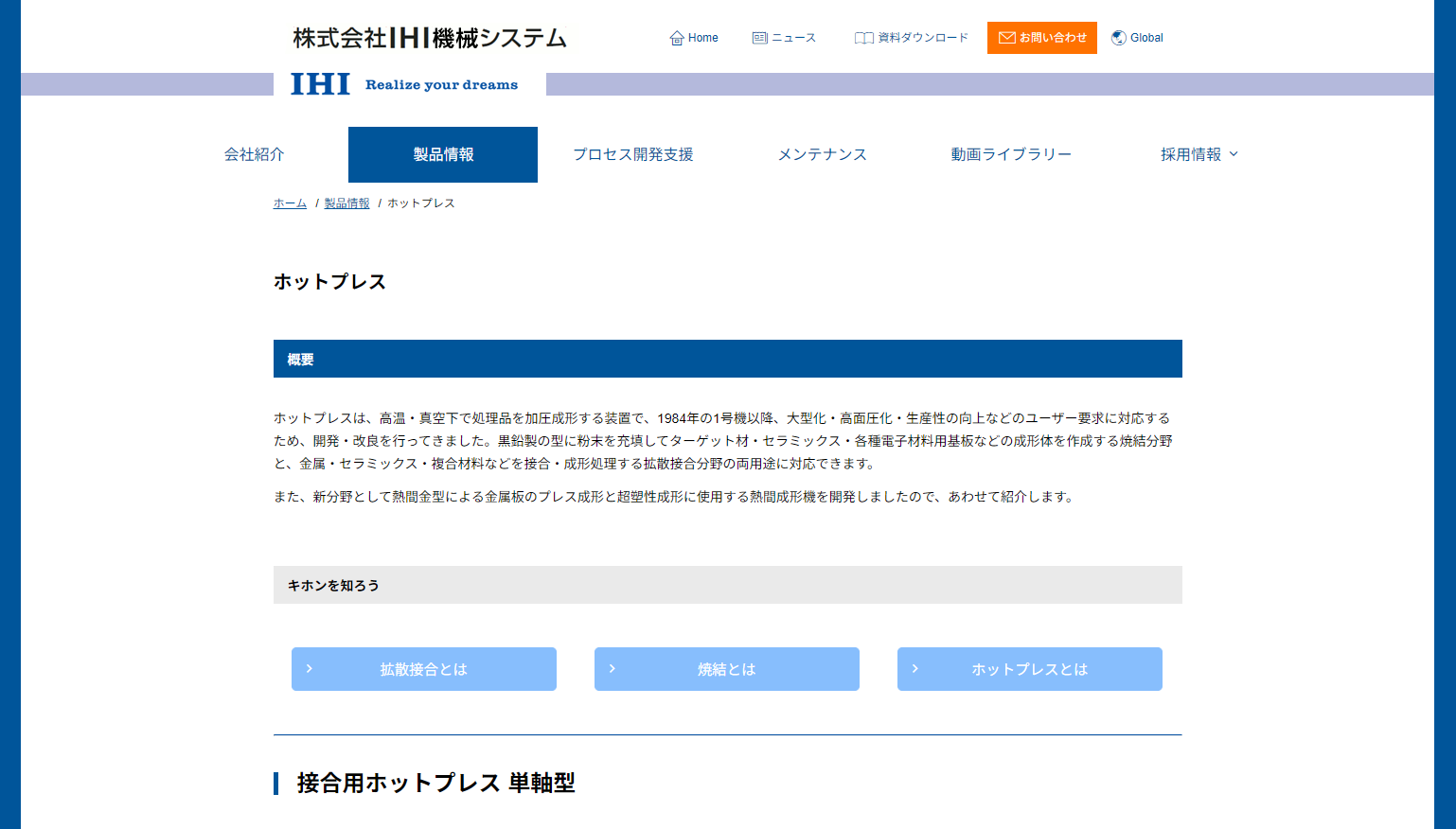Open the 会社紹介 menu item

click(254, 154)
